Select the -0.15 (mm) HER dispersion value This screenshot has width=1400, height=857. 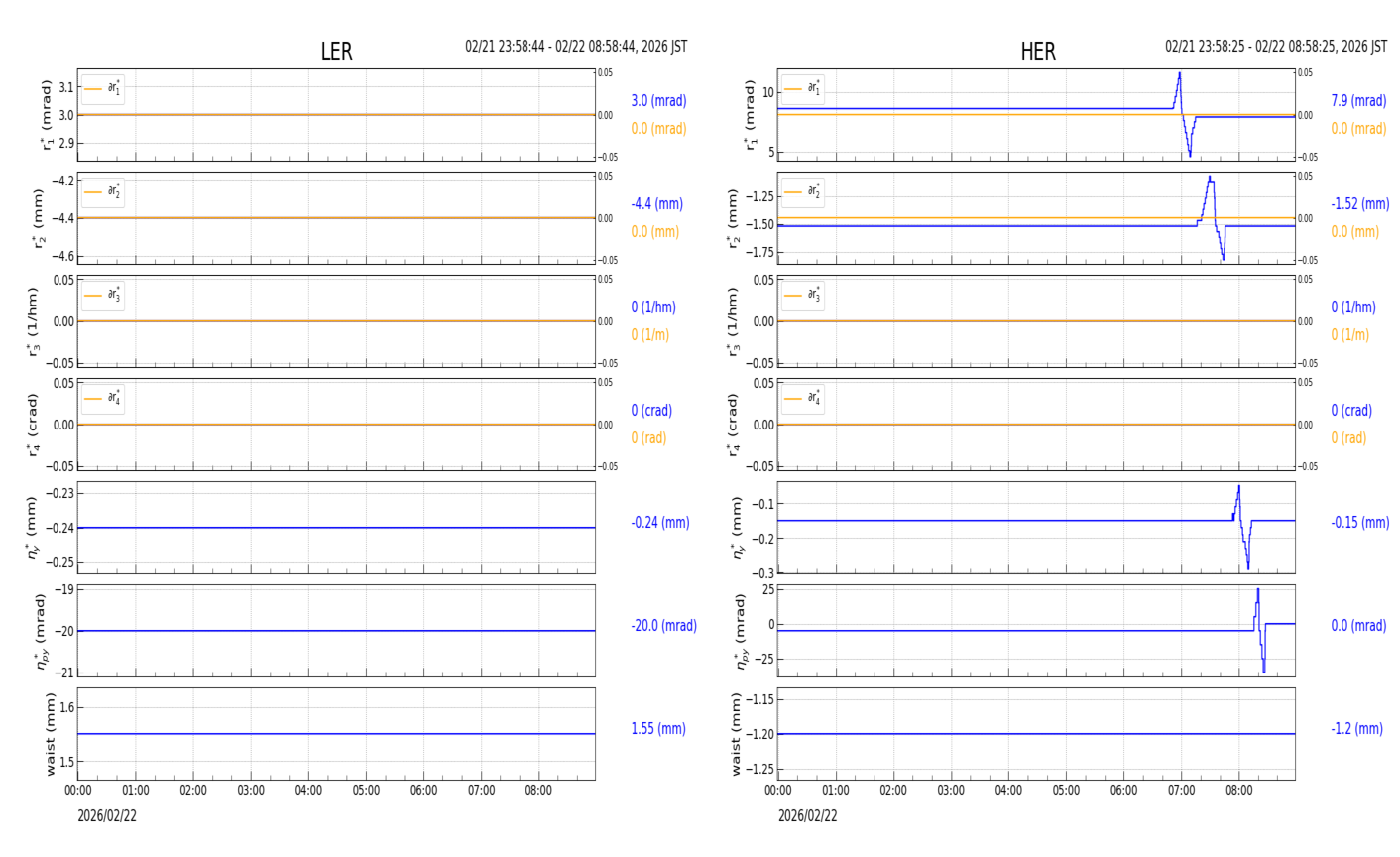[x=1359, y=523]
